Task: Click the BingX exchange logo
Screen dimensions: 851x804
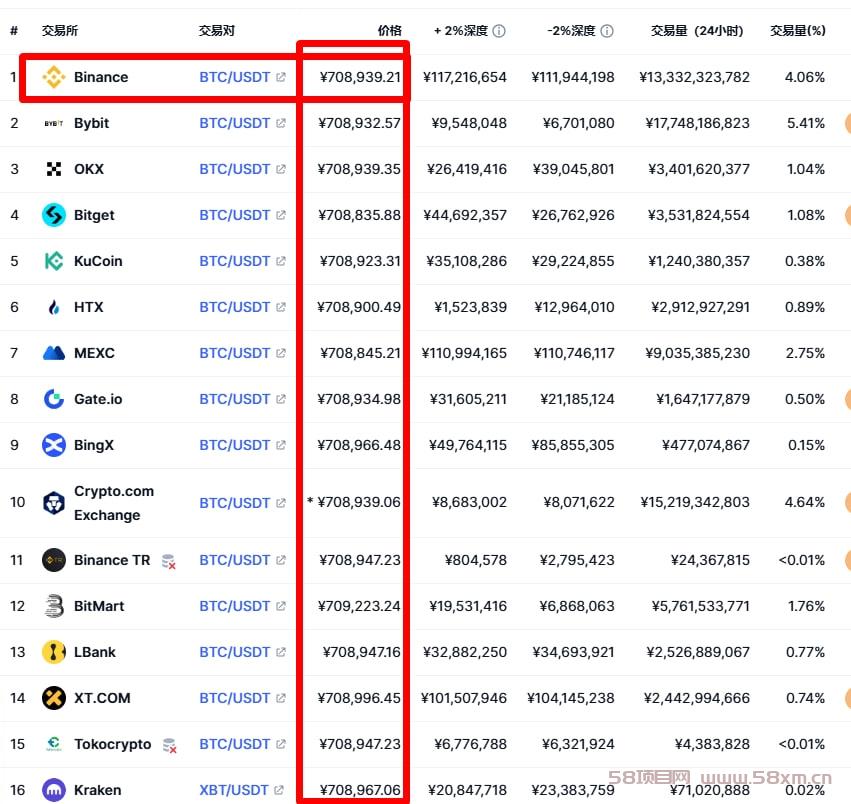Action: [x=54, y=445]
